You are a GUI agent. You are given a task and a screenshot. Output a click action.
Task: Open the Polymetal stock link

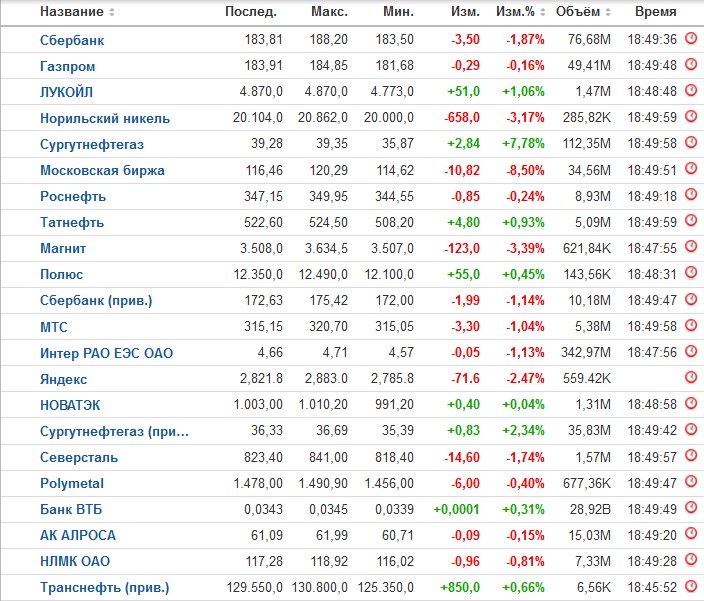(x=72, y=483)
